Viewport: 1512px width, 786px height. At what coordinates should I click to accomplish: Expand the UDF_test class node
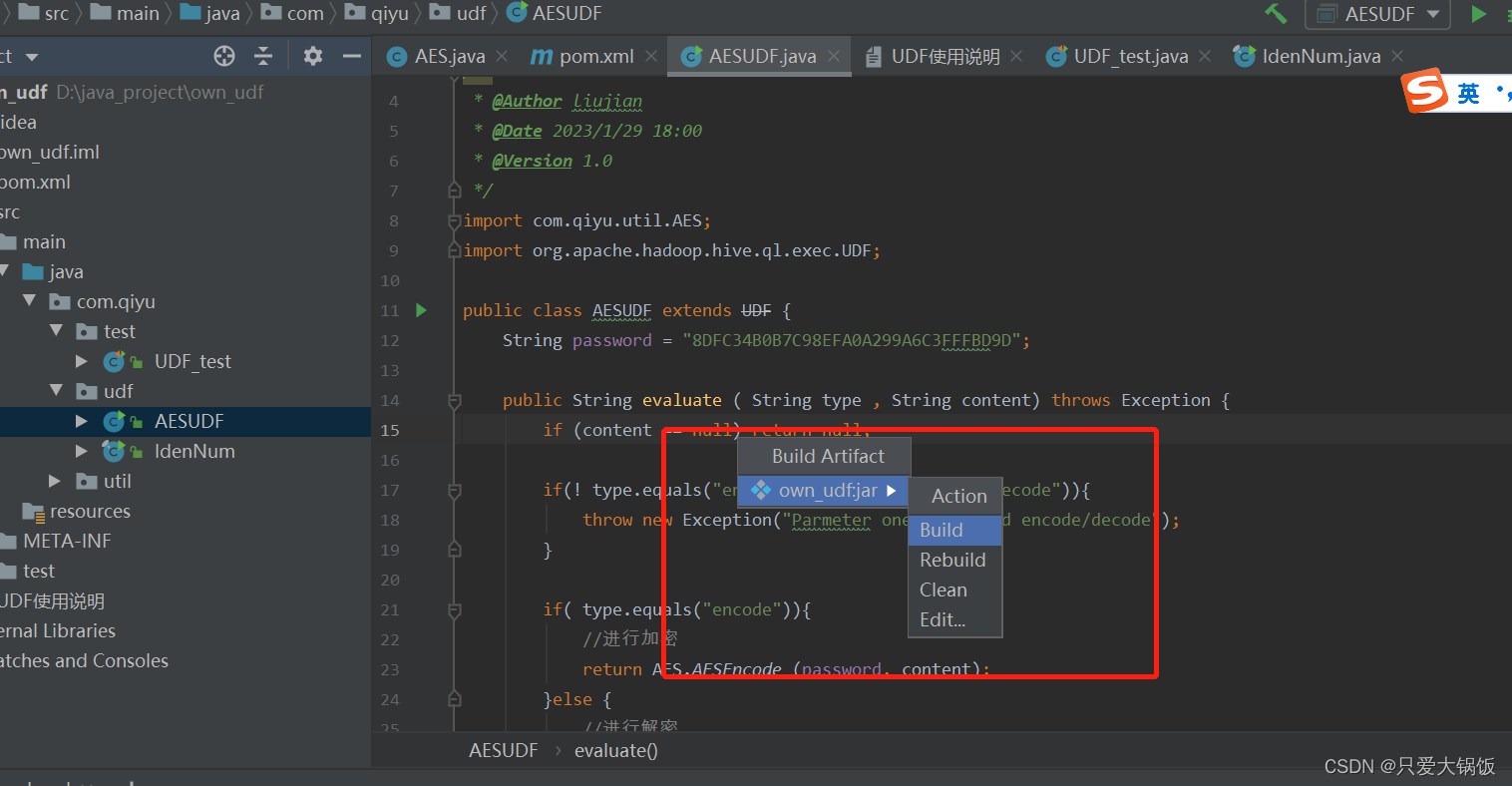coord(82,361)
